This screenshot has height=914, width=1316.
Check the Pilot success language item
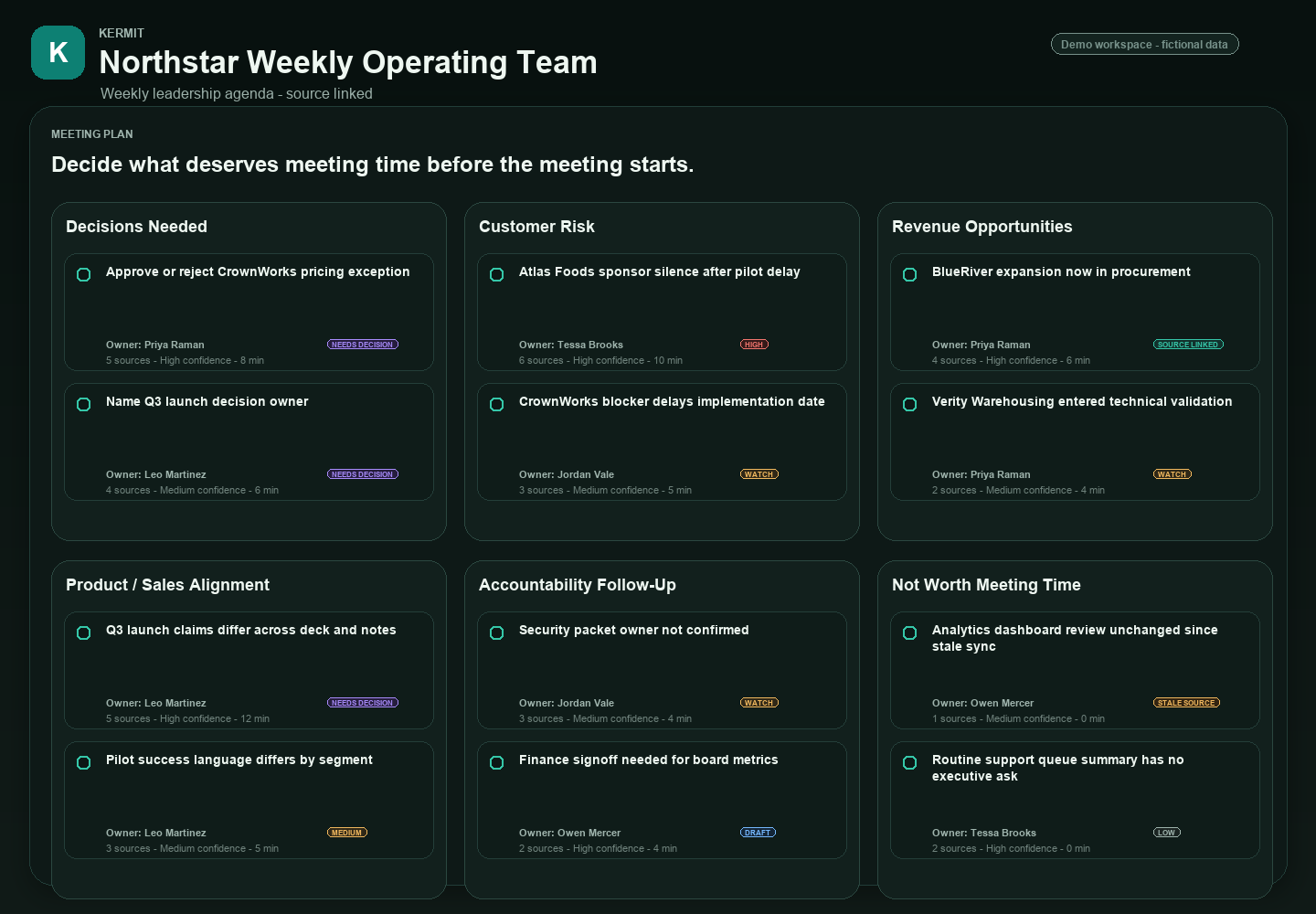pos(84,762)
